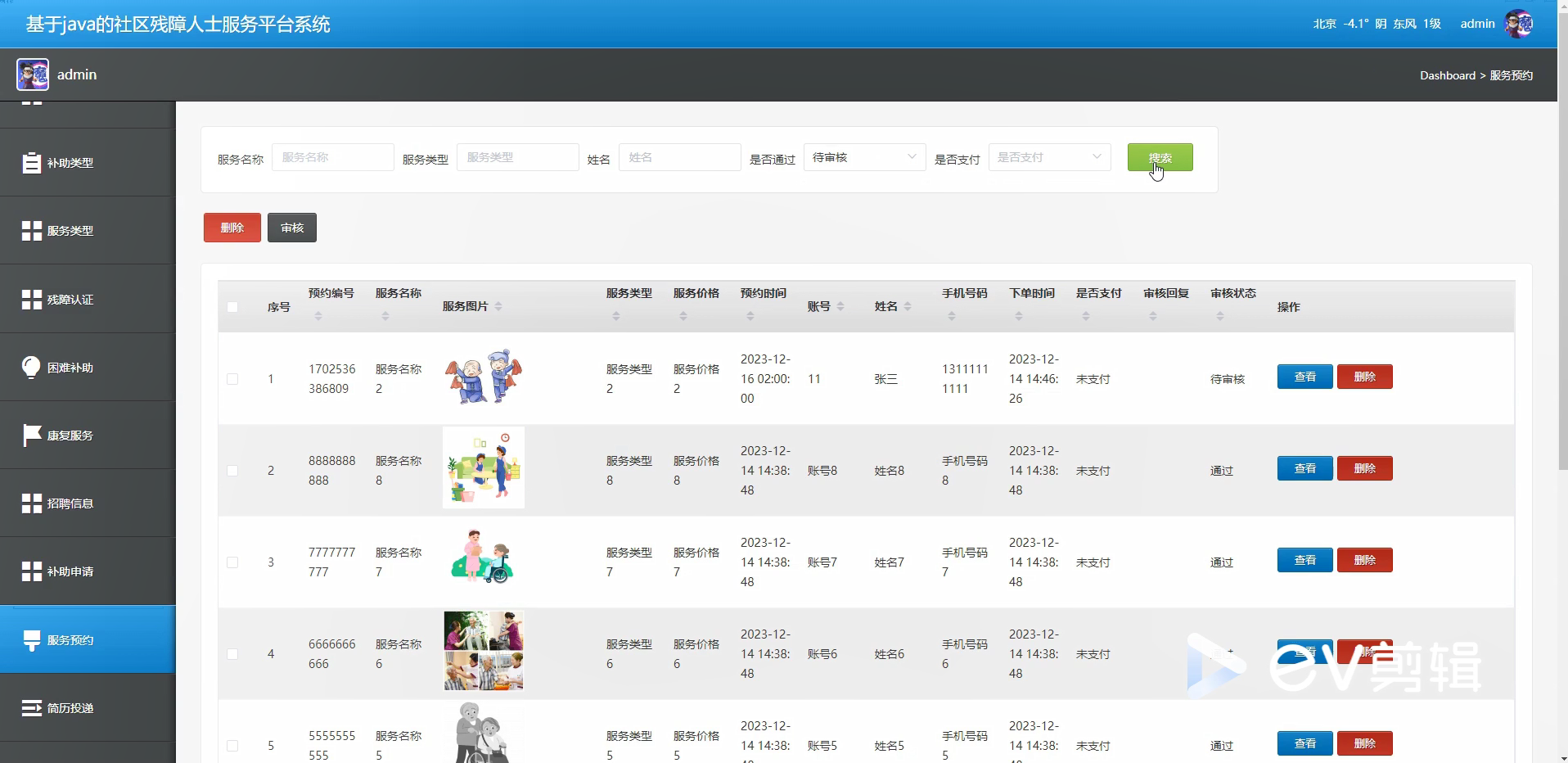Check the checkbox for row with 账号8
The image size is (1568, 763).
point(232,471)
